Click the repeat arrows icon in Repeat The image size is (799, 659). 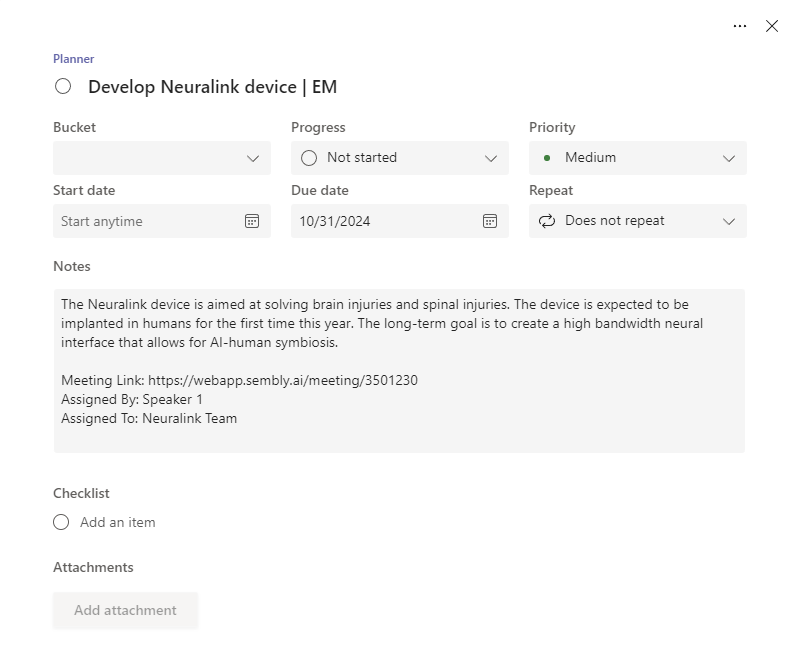547,221
